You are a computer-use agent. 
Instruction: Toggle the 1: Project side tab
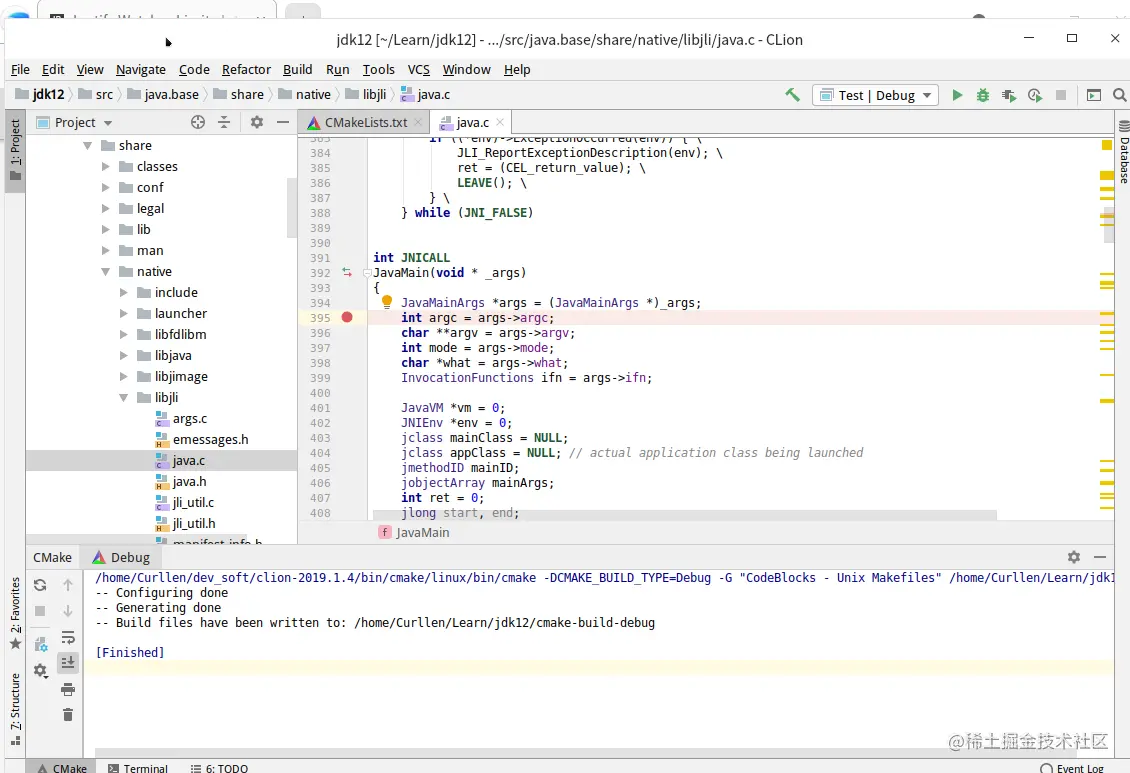15,151
